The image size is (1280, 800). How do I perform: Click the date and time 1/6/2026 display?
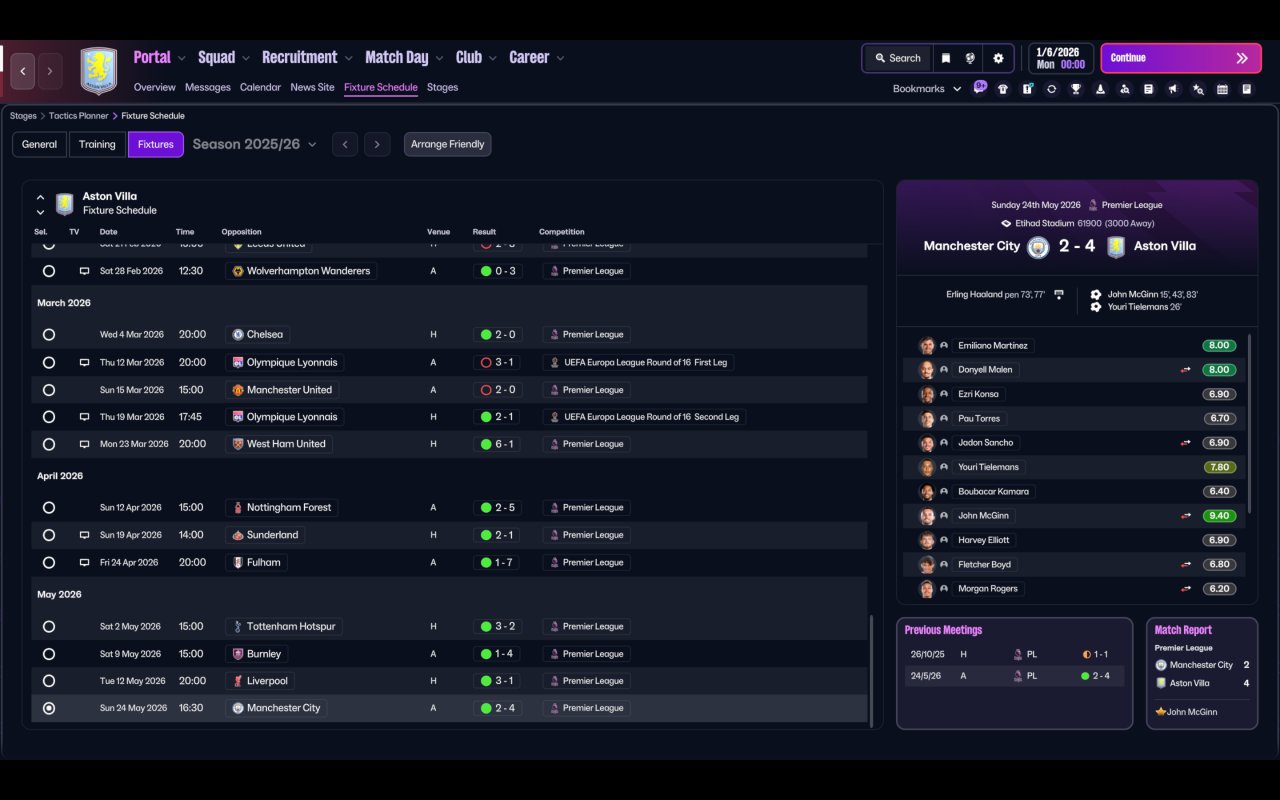pyautogui.click(x=1060, y=58)
